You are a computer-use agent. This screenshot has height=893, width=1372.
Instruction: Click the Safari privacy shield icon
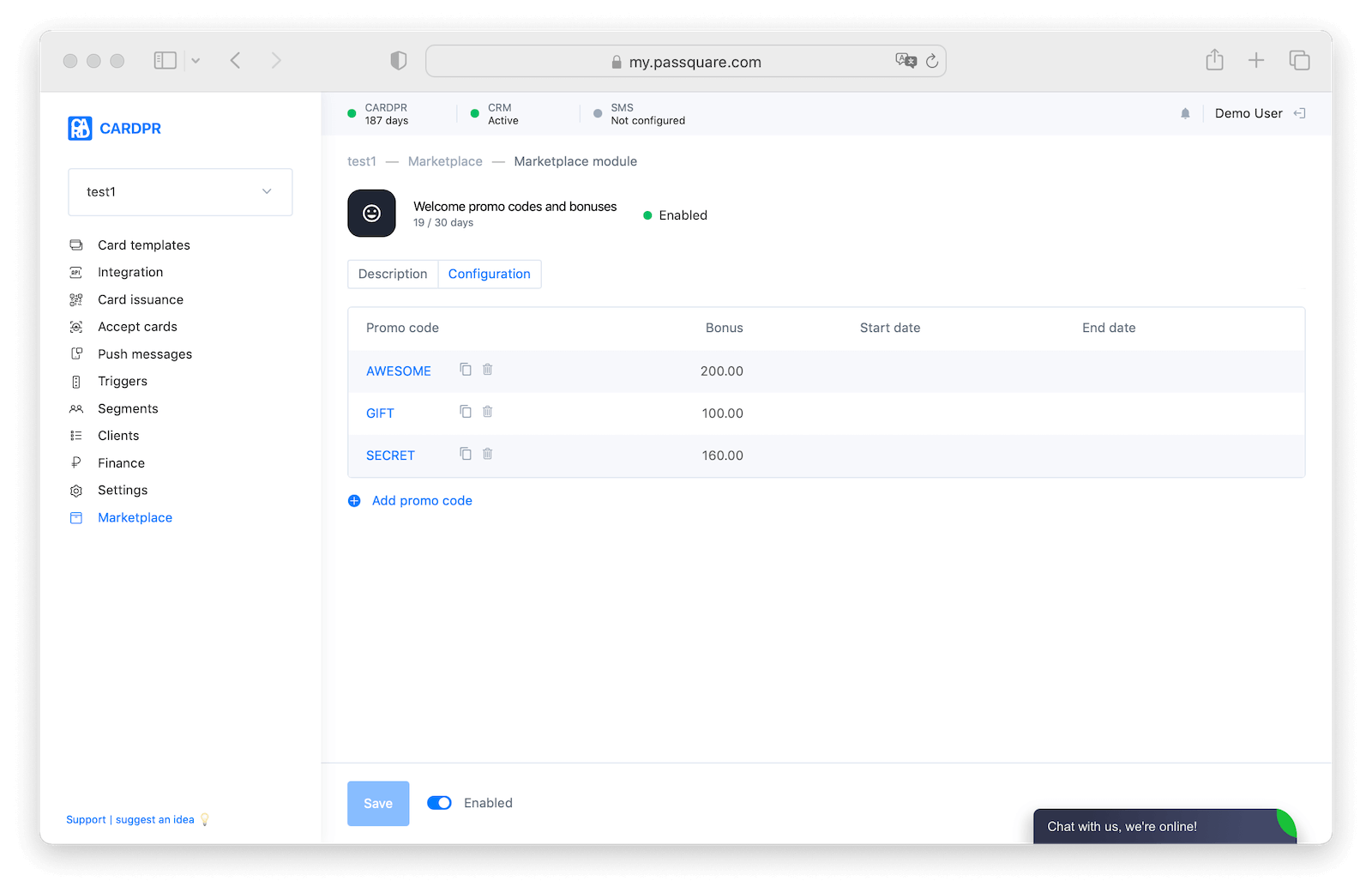coord(398,60)
